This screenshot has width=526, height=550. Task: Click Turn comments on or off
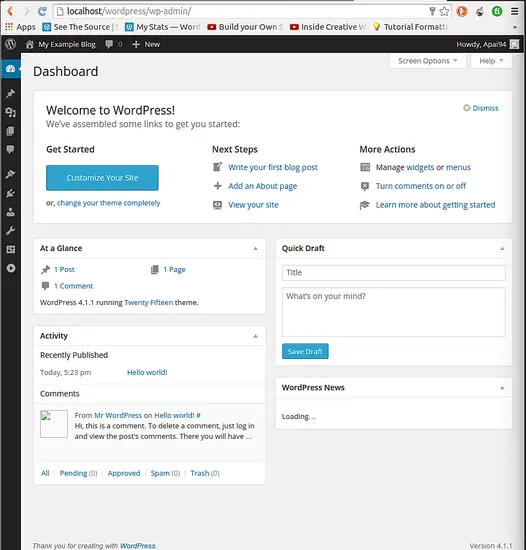pos(421,186)
